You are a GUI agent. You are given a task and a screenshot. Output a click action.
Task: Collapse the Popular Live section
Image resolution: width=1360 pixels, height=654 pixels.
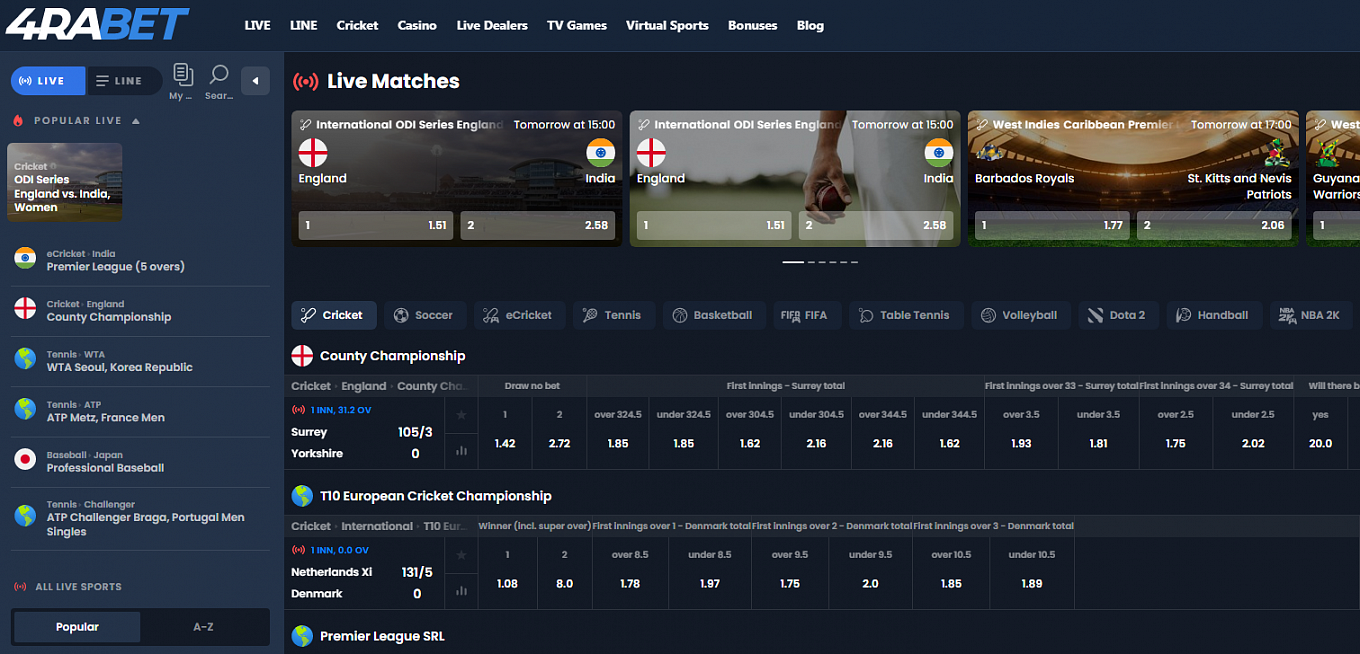coord(136,121)
